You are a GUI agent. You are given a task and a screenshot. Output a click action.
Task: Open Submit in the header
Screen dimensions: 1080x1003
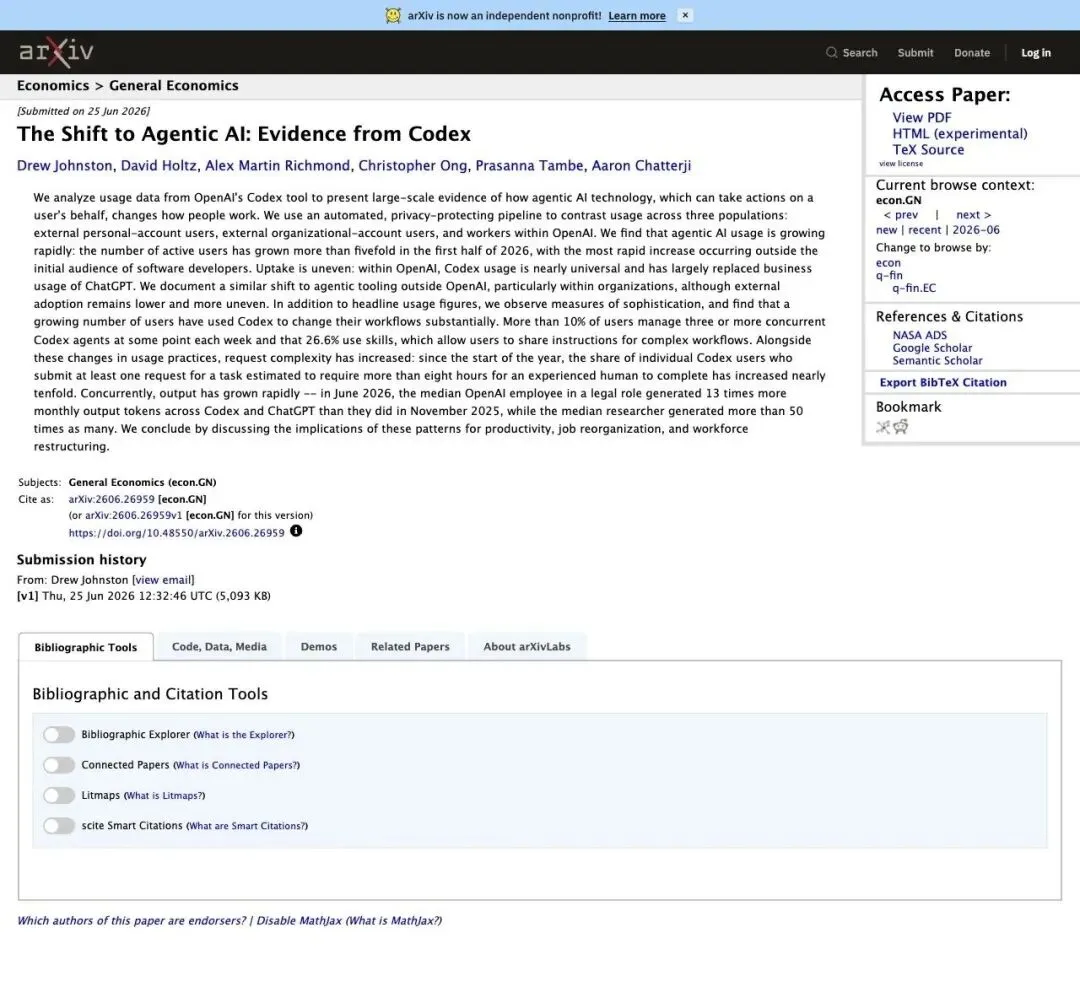[915, 52]
